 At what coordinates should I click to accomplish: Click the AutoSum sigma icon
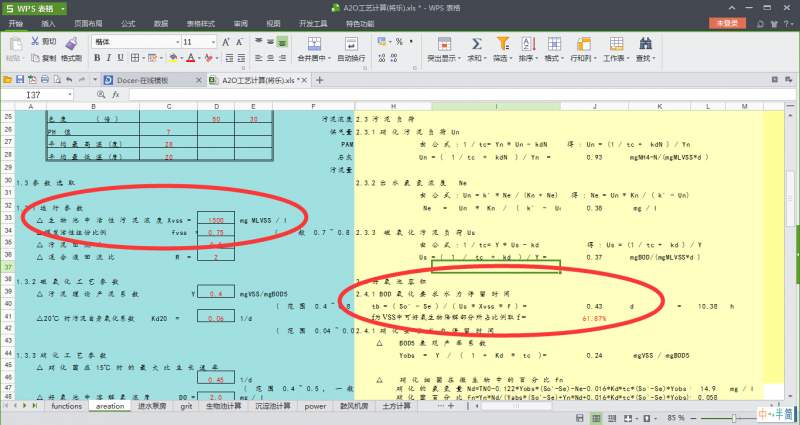coord(477,44)
